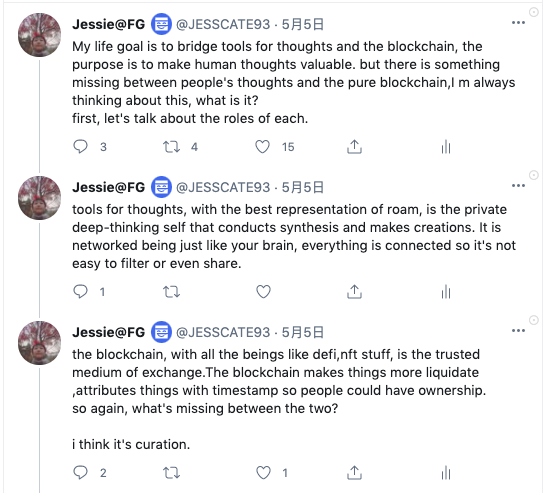
Task: Open Jessie@FG profile name on first tweet
Action: click(108, 24)
